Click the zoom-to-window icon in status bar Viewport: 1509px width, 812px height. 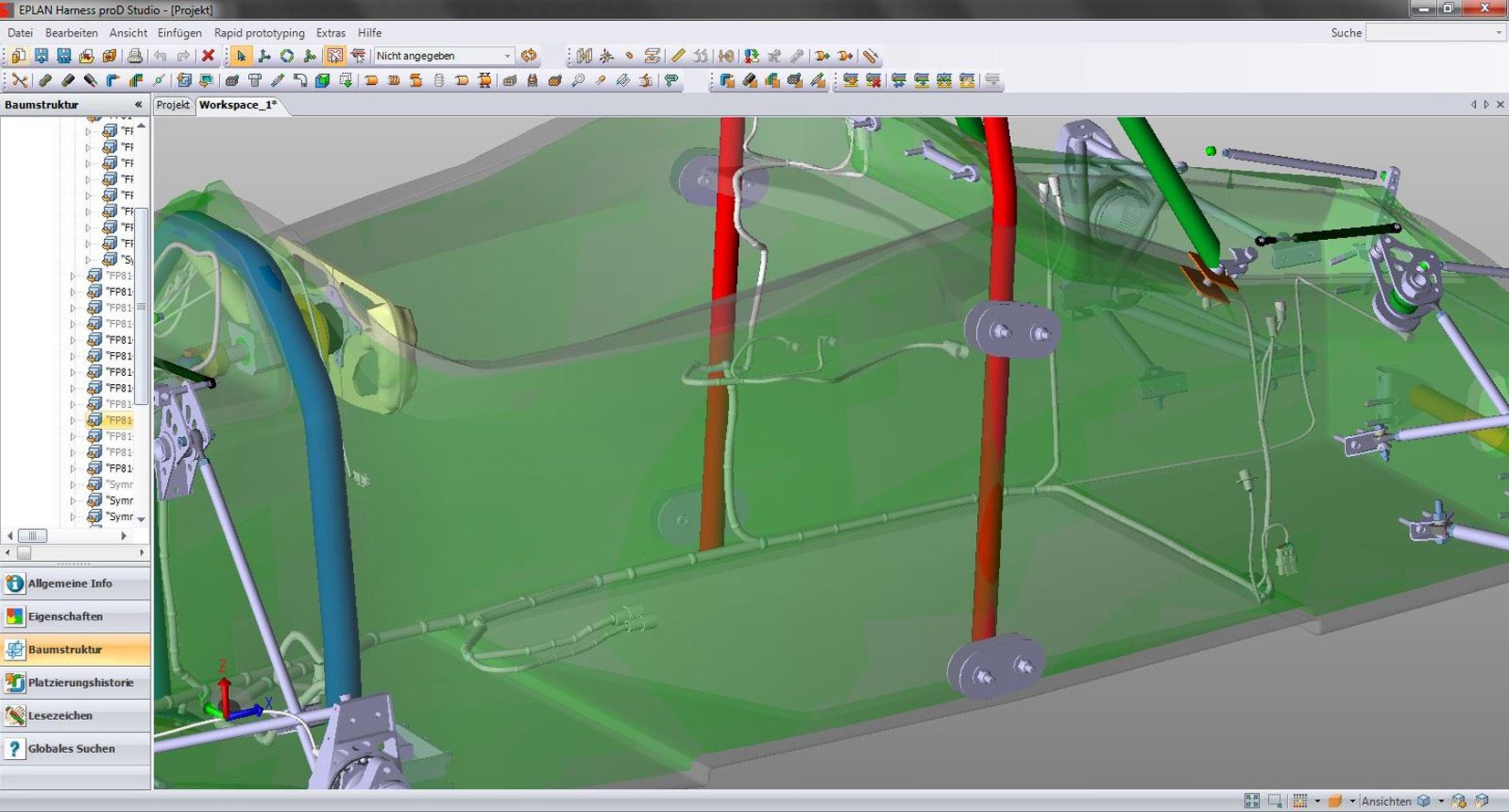tap(1275, 801)
